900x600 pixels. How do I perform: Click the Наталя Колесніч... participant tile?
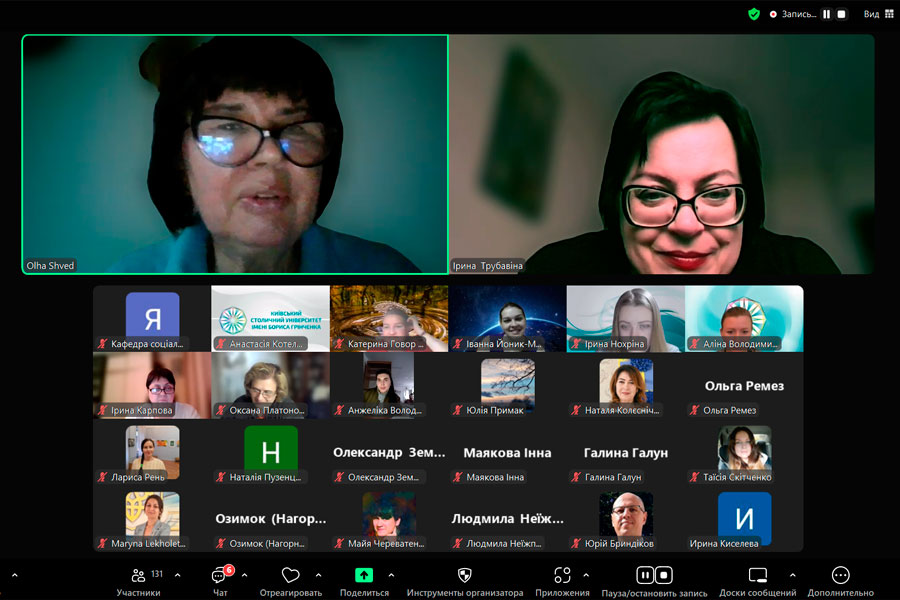tap(626, 385)
